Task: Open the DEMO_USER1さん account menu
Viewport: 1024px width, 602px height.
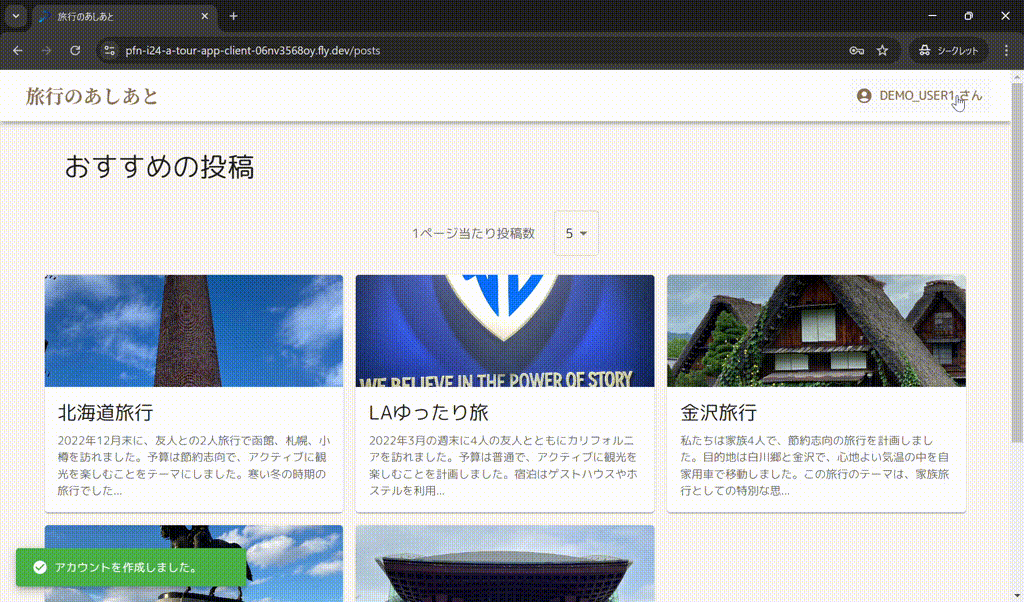Action: (x=920, y=96)
